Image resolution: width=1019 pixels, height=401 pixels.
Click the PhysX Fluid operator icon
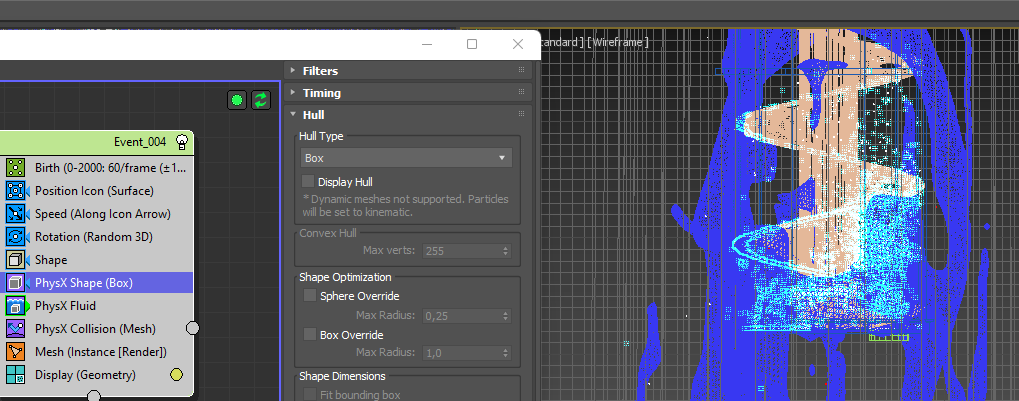pos(15,305)
